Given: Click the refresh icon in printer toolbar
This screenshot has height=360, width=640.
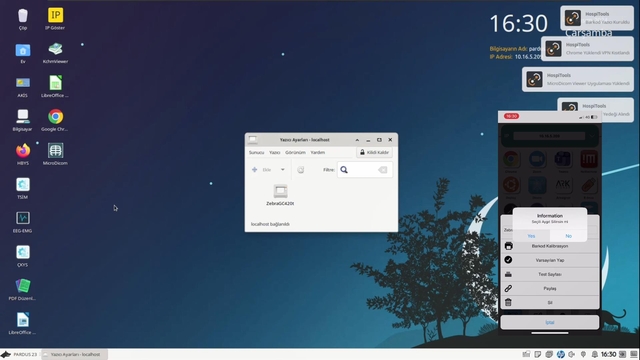Looking at the screenshot, I should [300, 170].
